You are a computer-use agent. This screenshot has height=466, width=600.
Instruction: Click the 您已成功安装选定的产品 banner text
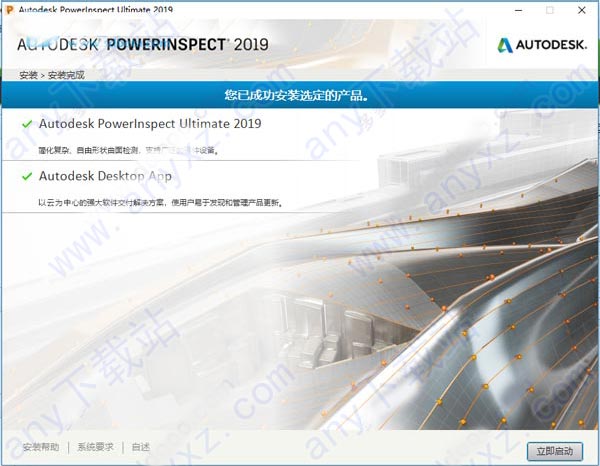(x=297, y=95)
